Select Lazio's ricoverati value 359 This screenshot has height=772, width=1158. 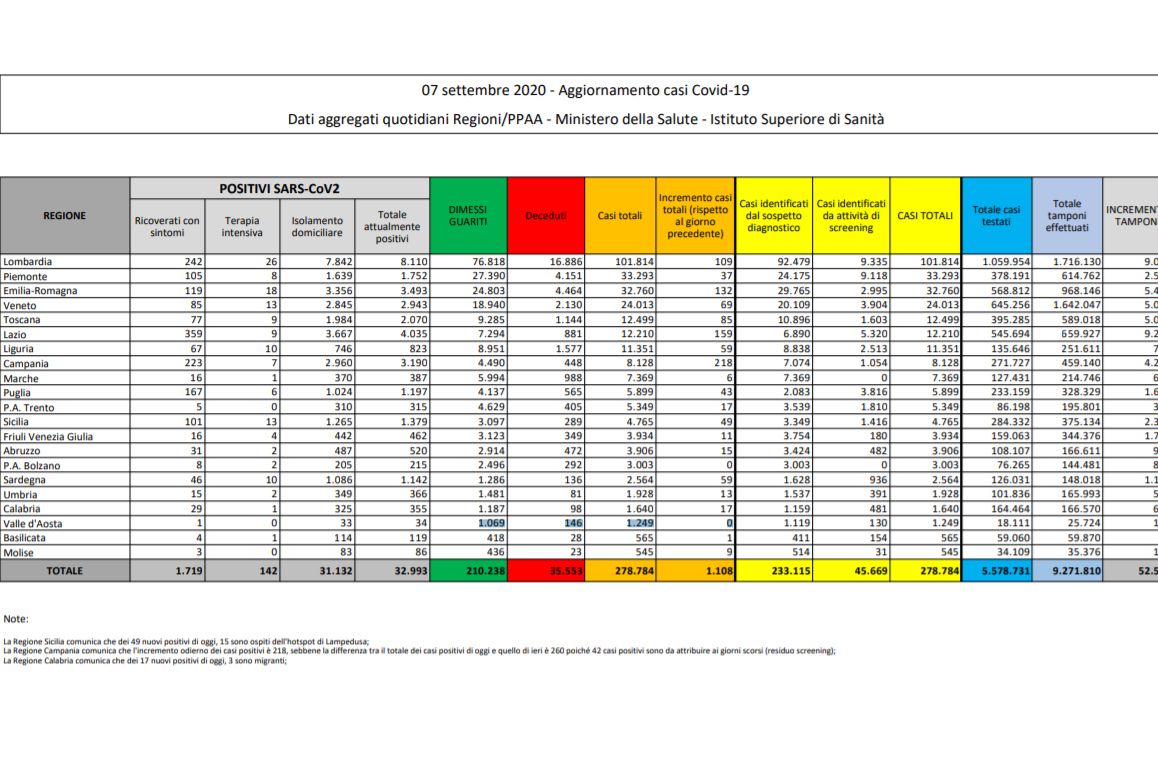click(x=193, y=334)
